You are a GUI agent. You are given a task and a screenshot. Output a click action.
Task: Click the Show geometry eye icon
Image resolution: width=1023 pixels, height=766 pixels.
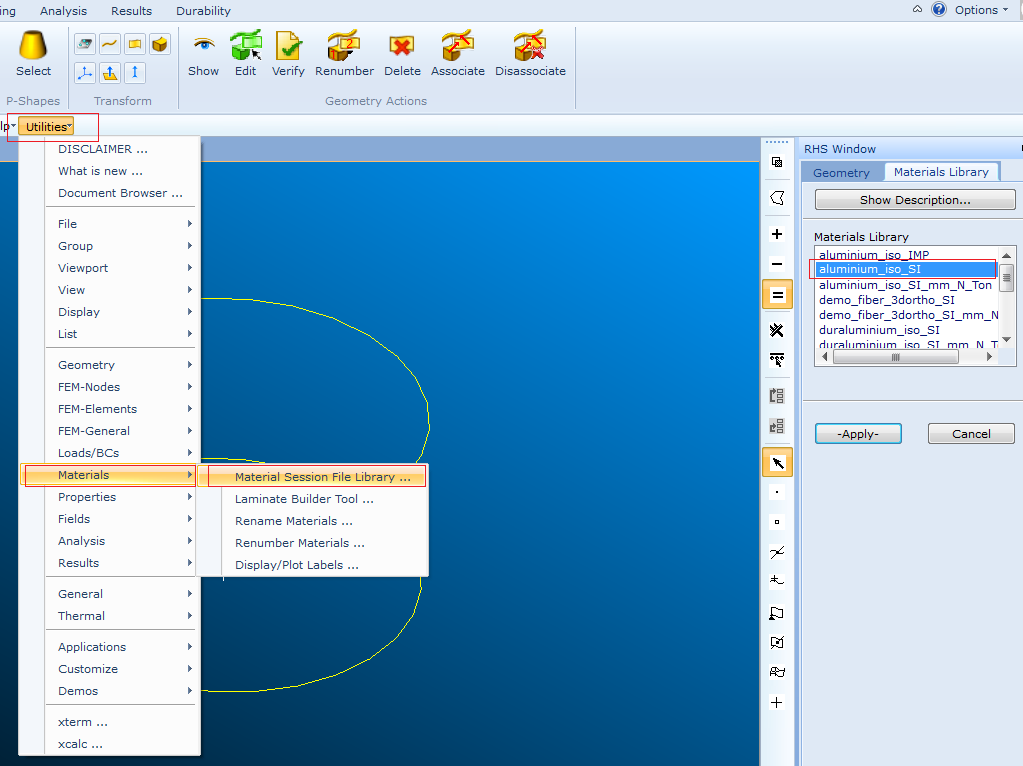[x=203, y=53]
